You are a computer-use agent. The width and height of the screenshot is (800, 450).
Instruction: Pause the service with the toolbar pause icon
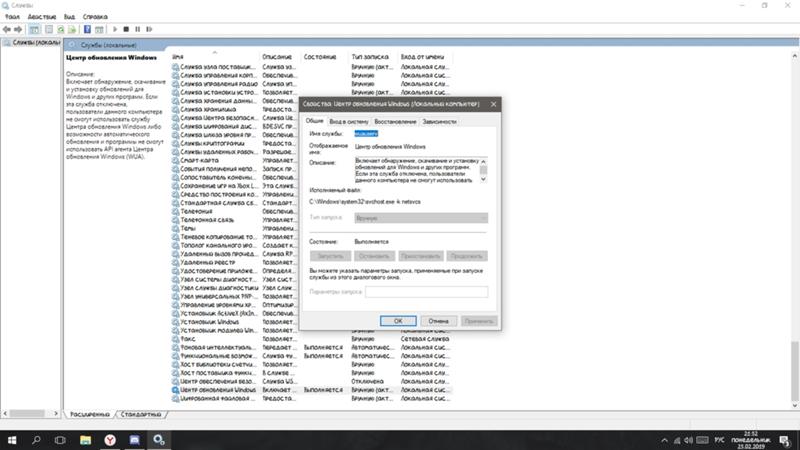[x=137, y=30]
